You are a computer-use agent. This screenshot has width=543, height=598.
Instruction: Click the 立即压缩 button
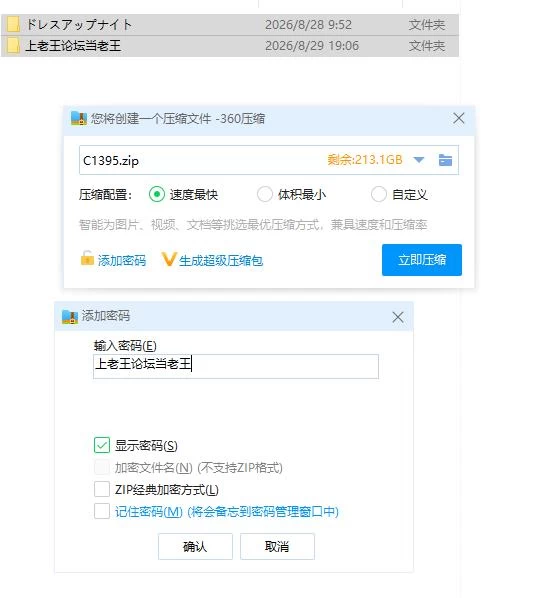tap(422, 260)
